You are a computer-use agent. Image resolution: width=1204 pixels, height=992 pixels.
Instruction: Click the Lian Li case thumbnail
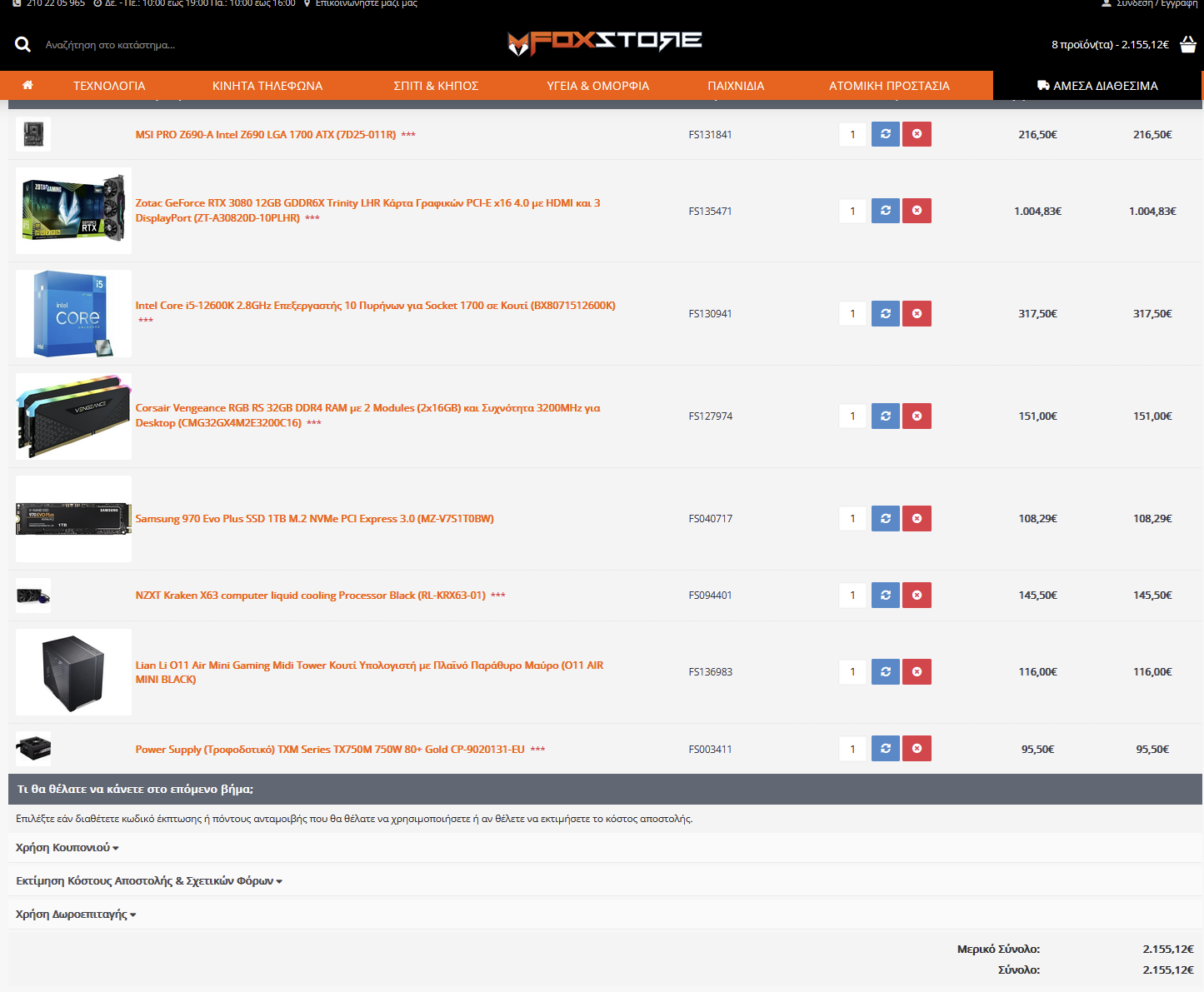click(73, 671)
